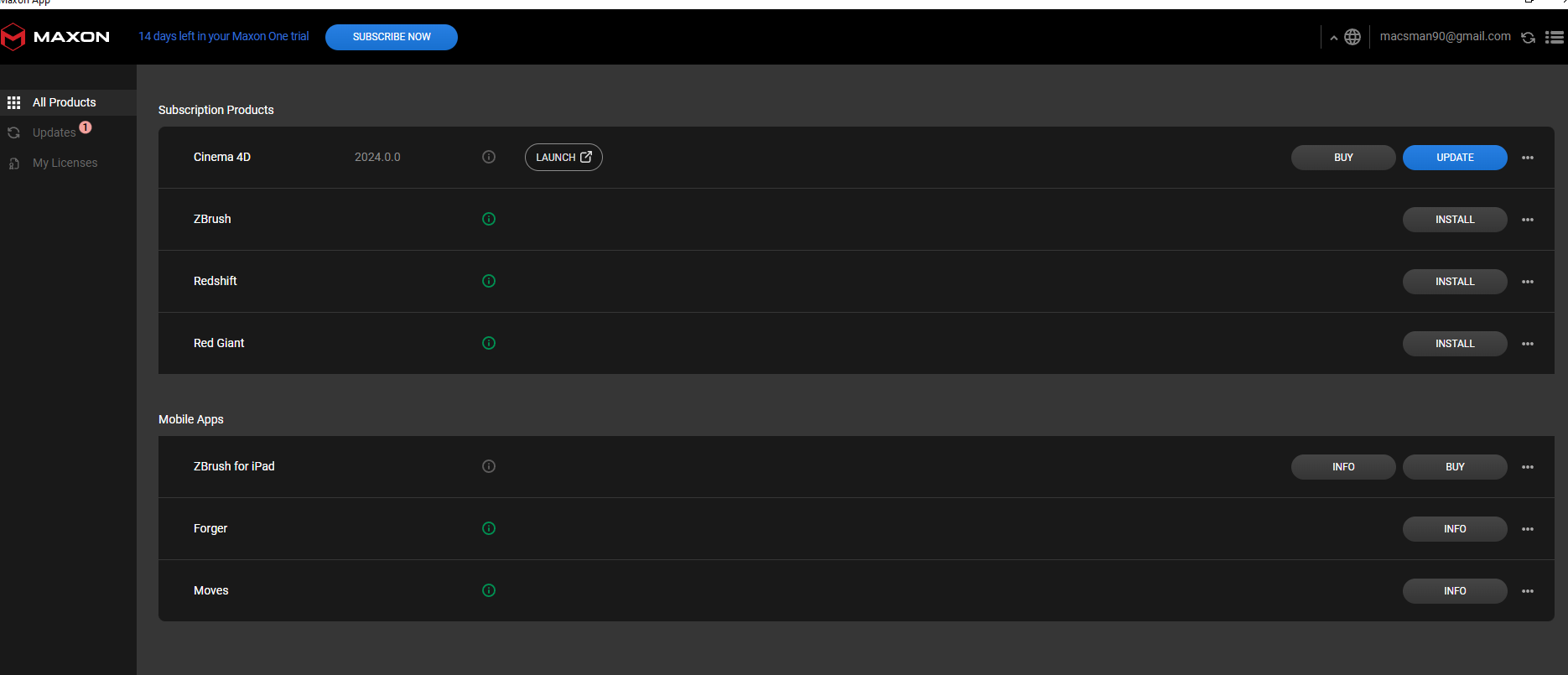Expand Cinema 4D more options menu
Image resolution: width=1568 pixels, height=675 pixels.
tap(1528, 158)
